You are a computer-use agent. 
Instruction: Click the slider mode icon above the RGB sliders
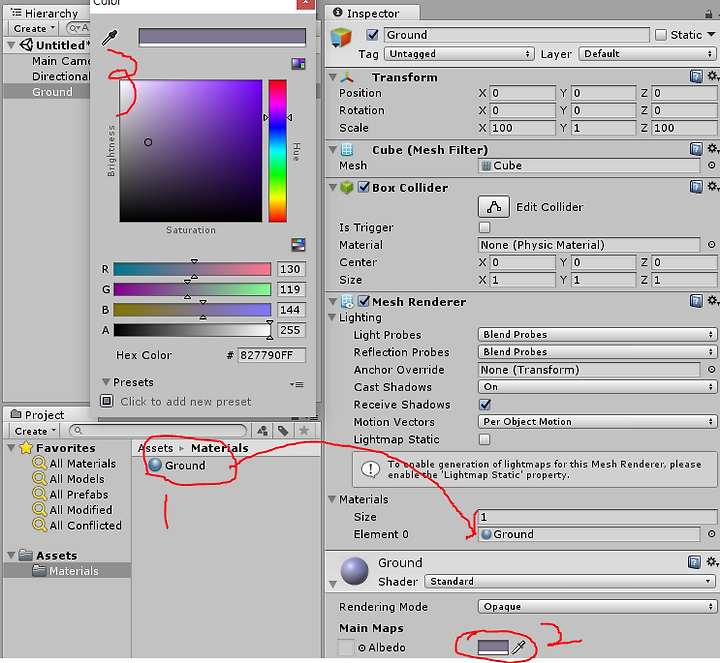298,244
